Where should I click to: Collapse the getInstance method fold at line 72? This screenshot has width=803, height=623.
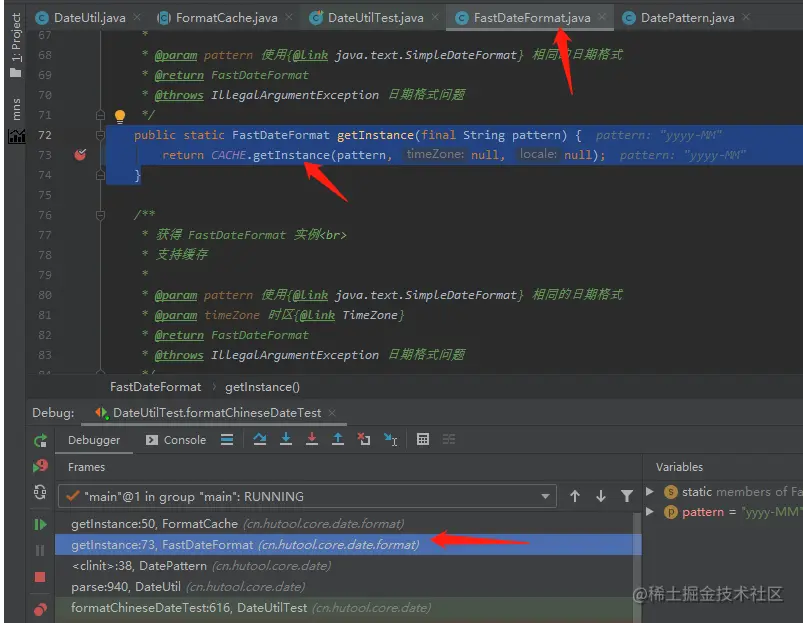(x=100, y=135)
